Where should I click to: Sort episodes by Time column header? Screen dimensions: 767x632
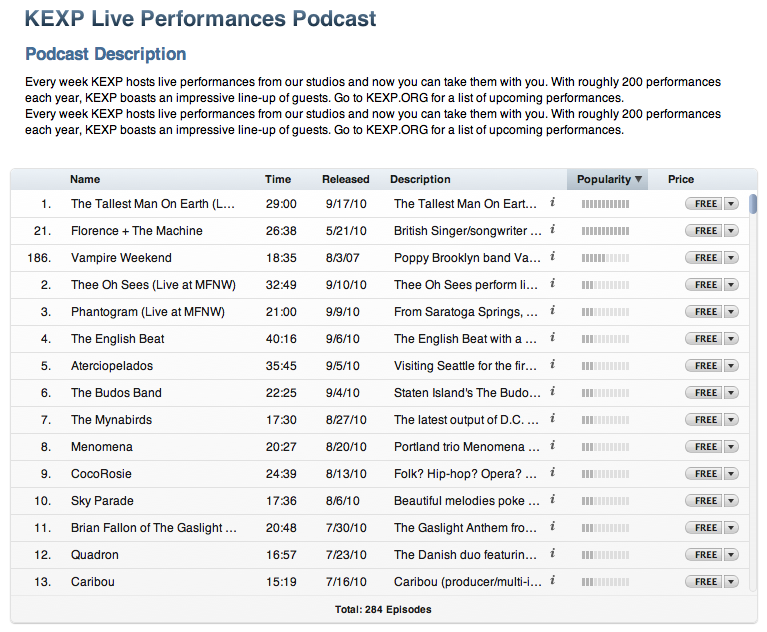[278, 180]
